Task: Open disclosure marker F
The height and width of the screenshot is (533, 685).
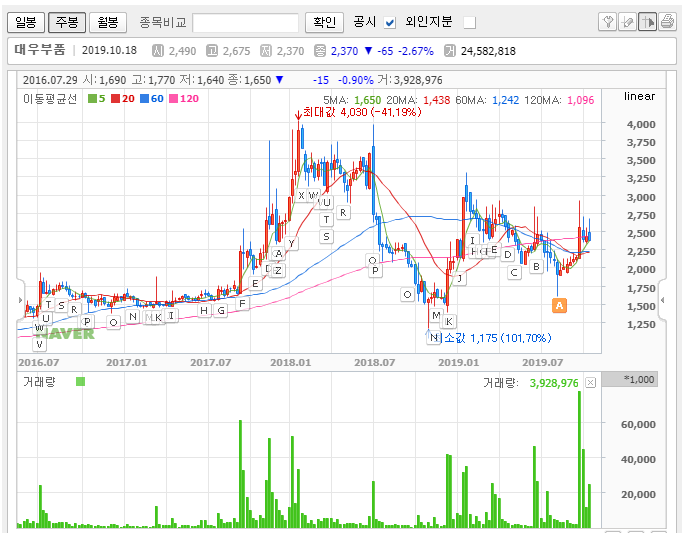Action: click(242, 303)
